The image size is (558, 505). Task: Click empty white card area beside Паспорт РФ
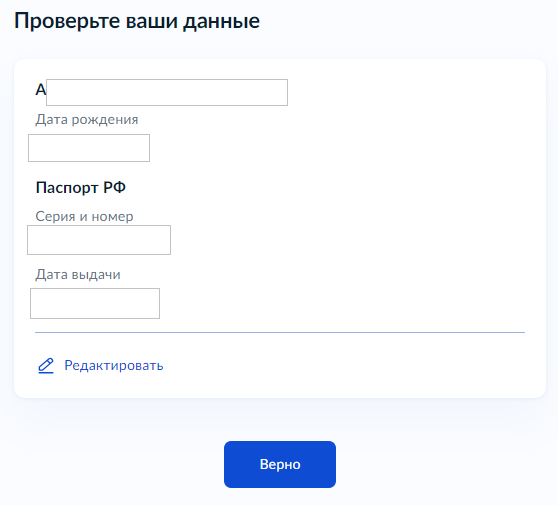click(x=320, y=188)
